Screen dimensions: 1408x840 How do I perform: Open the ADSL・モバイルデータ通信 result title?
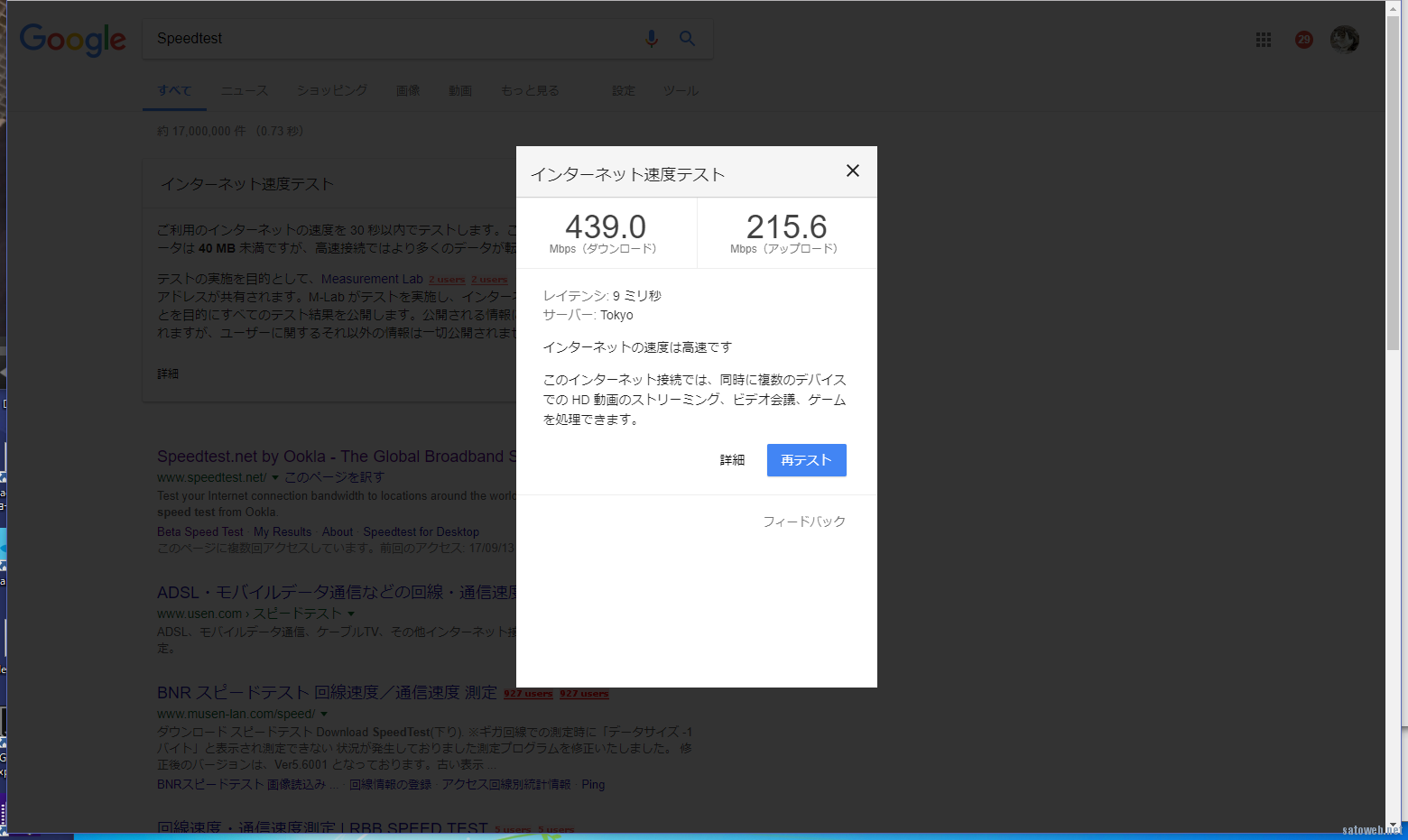(337, 593)
